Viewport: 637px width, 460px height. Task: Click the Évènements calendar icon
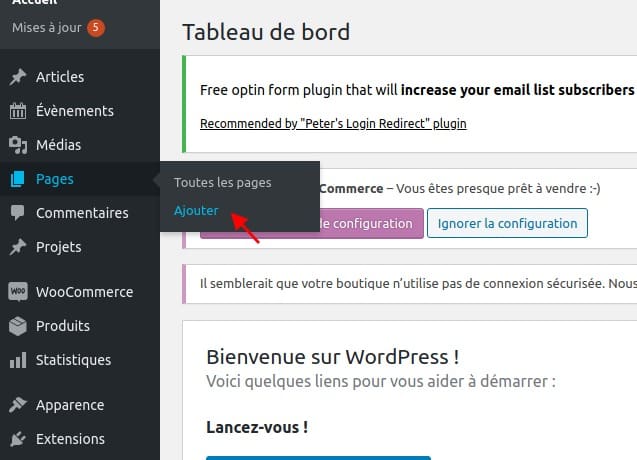18,111
